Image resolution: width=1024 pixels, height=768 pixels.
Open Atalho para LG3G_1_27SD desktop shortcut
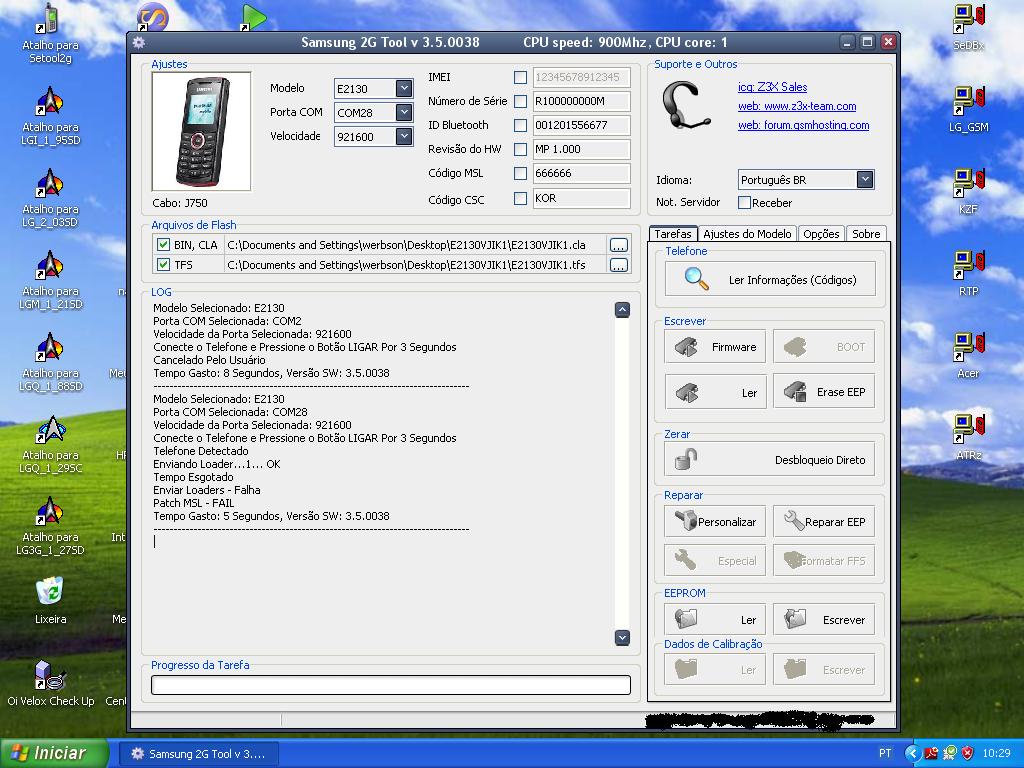(50, 526)
